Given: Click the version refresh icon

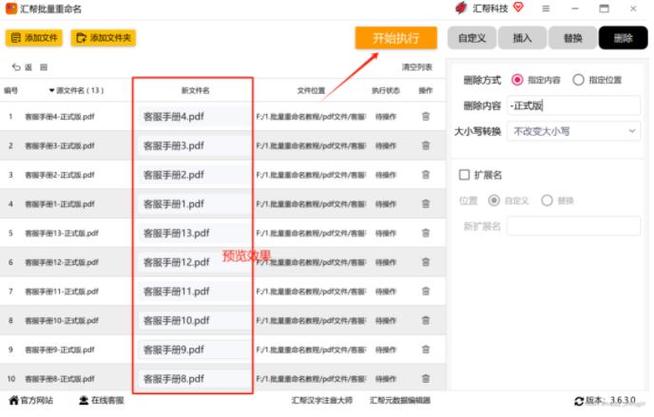Looking at the screenshot, I should click(x=579, y=401).
